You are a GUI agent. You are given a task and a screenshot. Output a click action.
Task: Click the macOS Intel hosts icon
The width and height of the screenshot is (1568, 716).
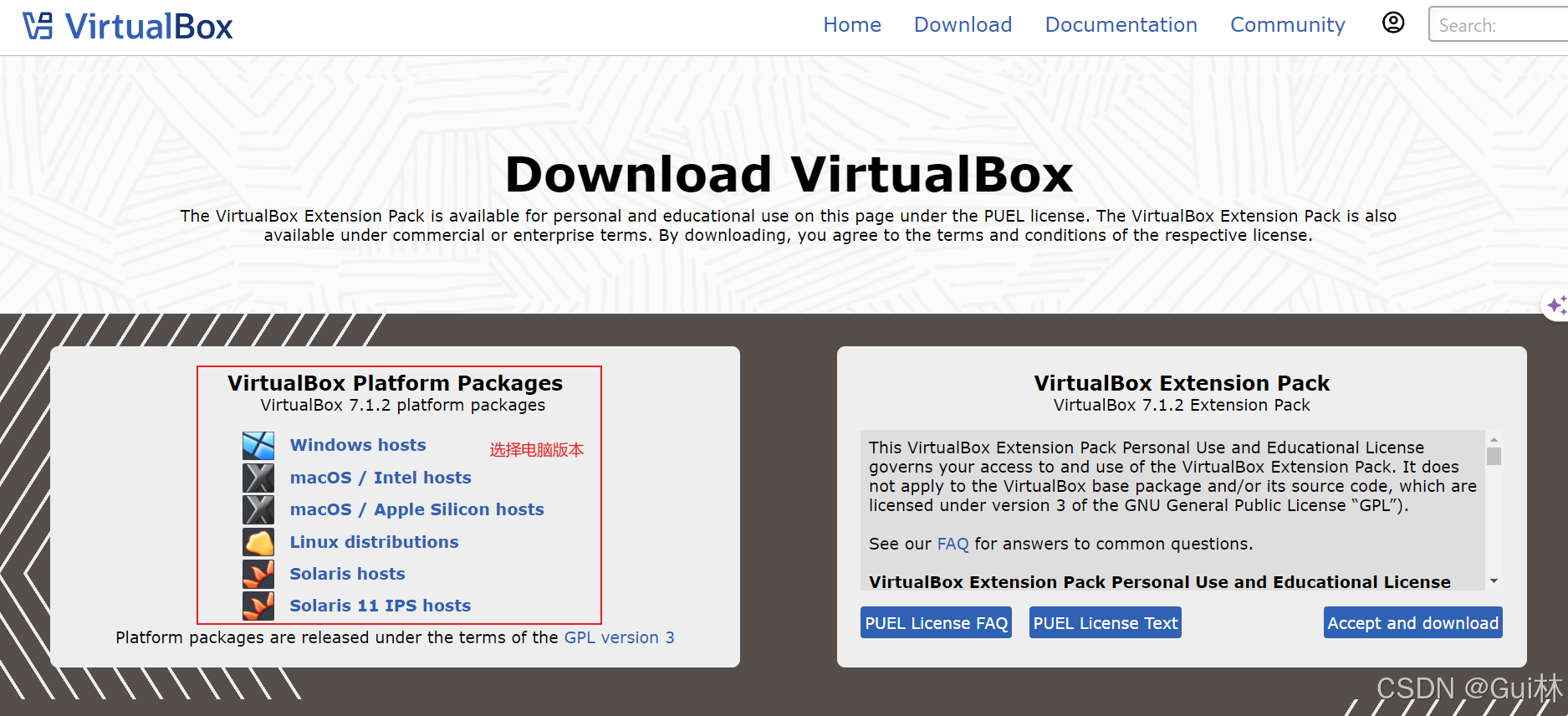pos(258,478)
